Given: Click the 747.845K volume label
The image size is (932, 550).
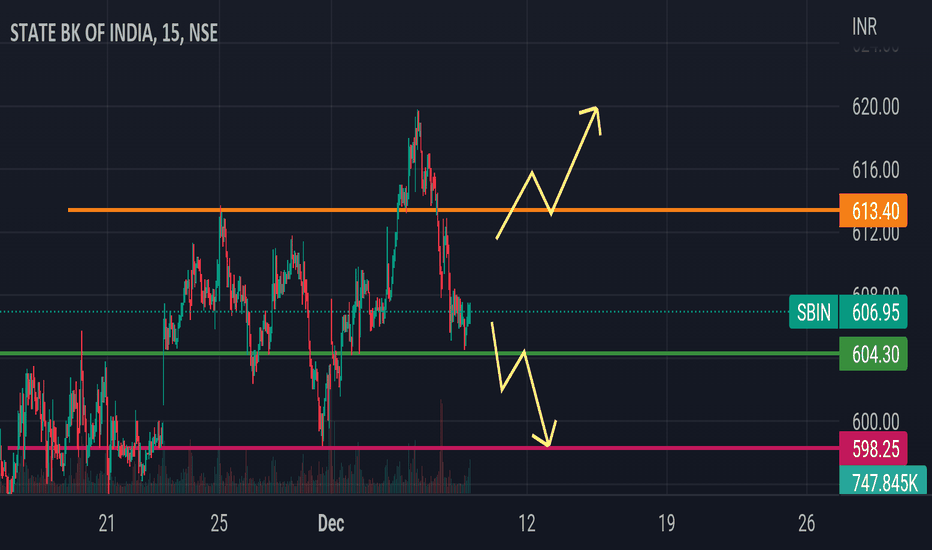Looking at the screenshot, I should (x=883, y=480).
